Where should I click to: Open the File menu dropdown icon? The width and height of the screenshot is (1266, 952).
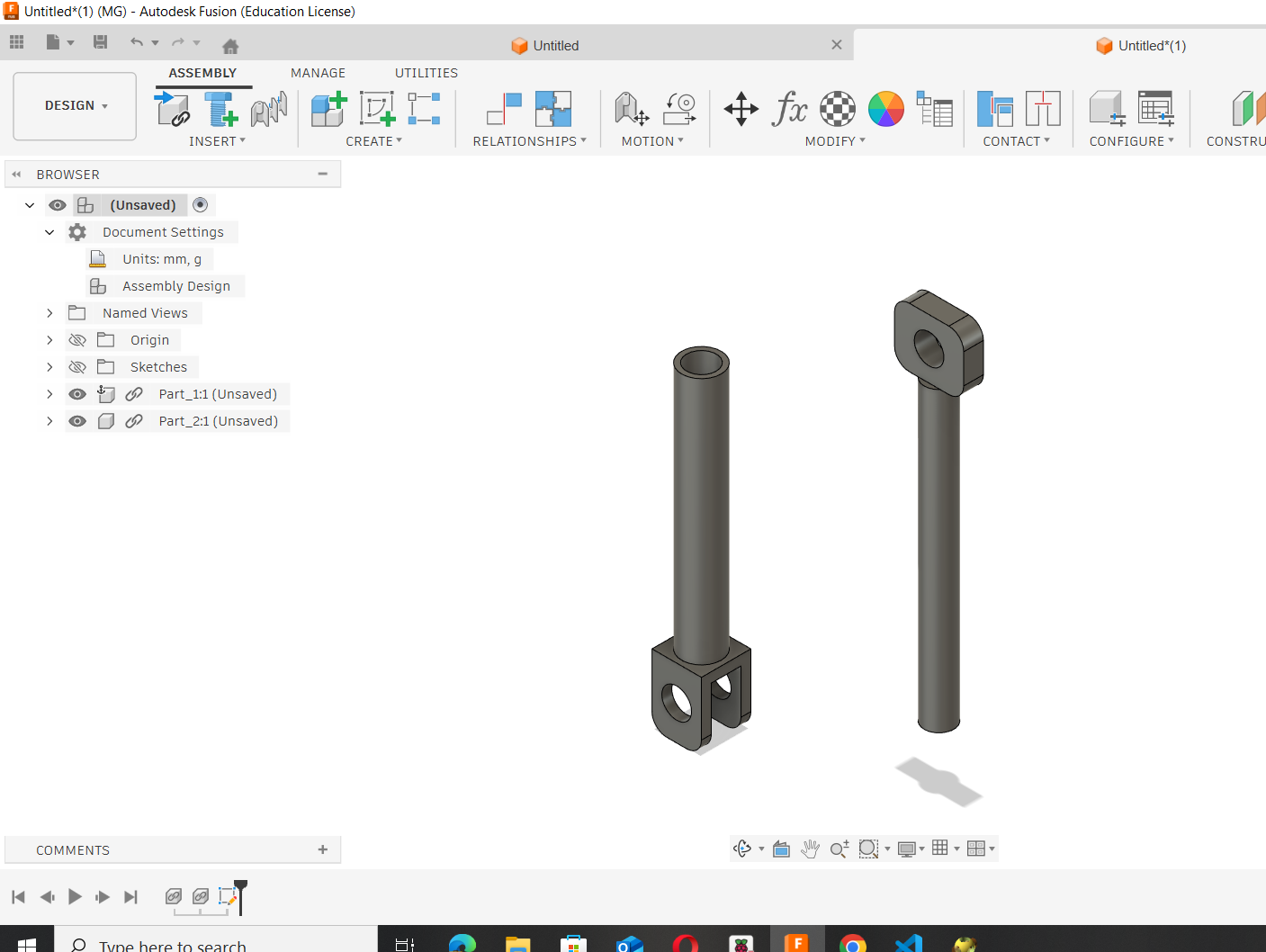point(59,42)
